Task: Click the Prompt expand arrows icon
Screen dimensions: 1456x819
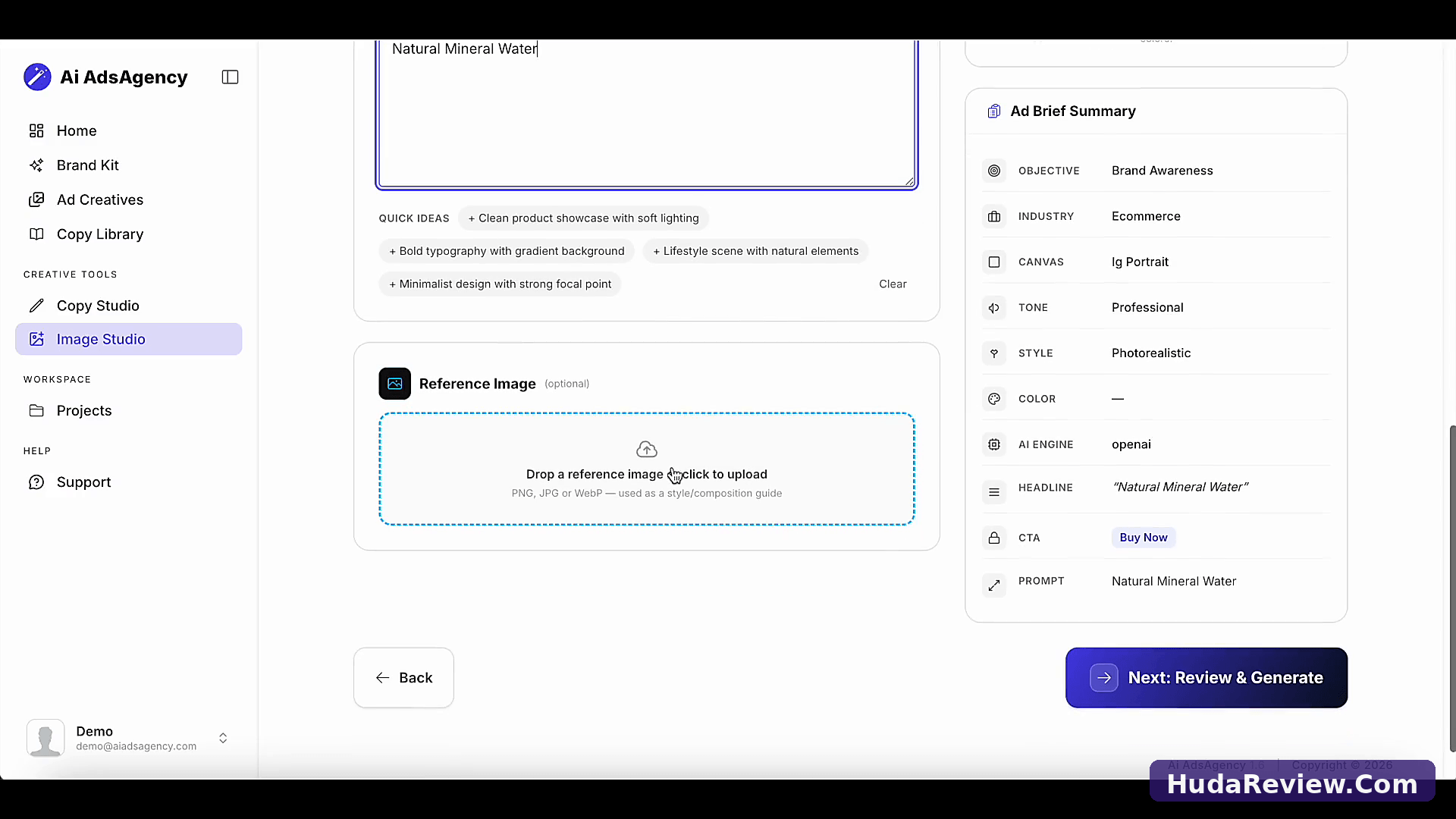Action: click(x=994, y=585)
